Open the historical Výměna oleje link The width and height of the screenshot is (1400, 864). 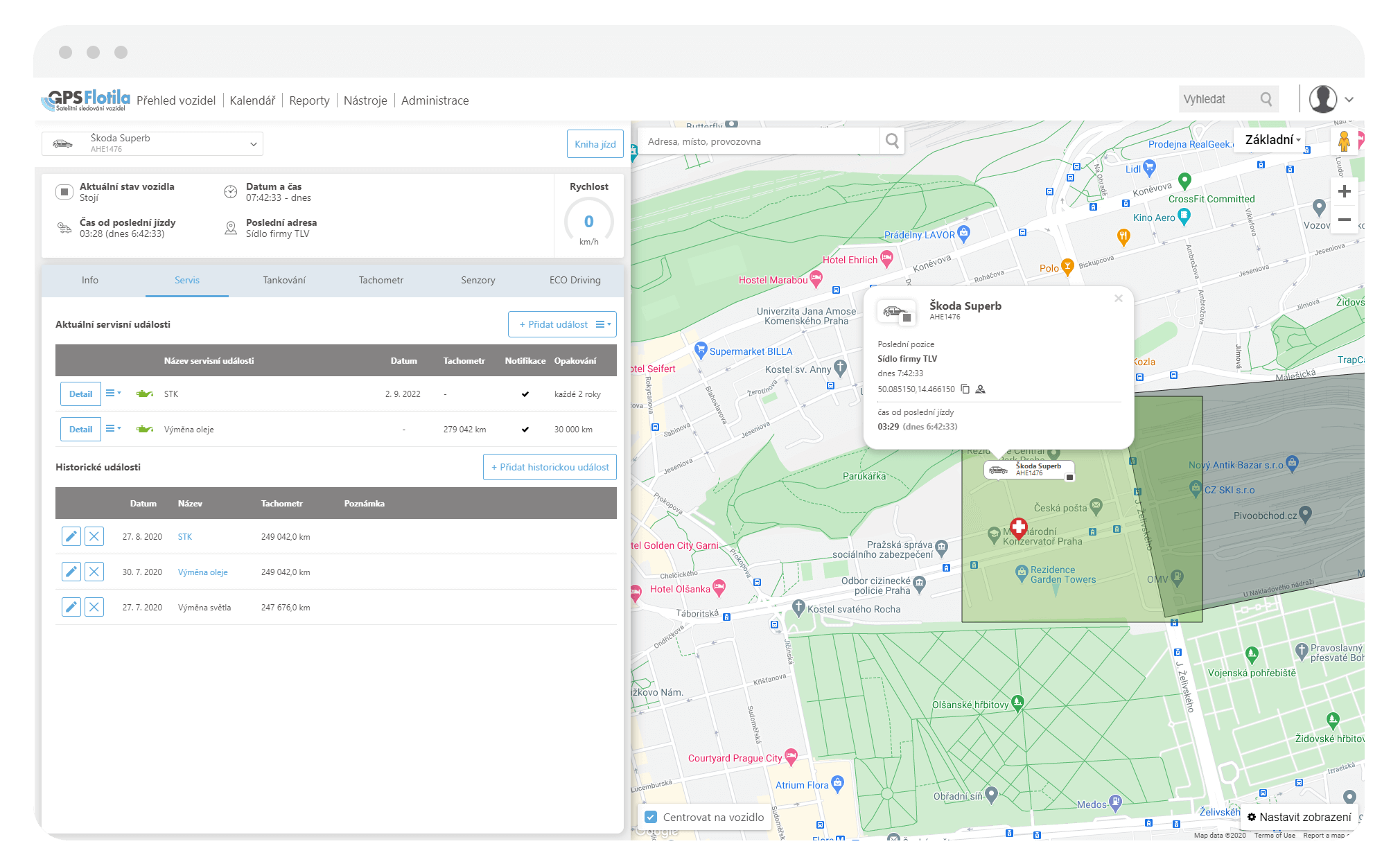[203, 572]
